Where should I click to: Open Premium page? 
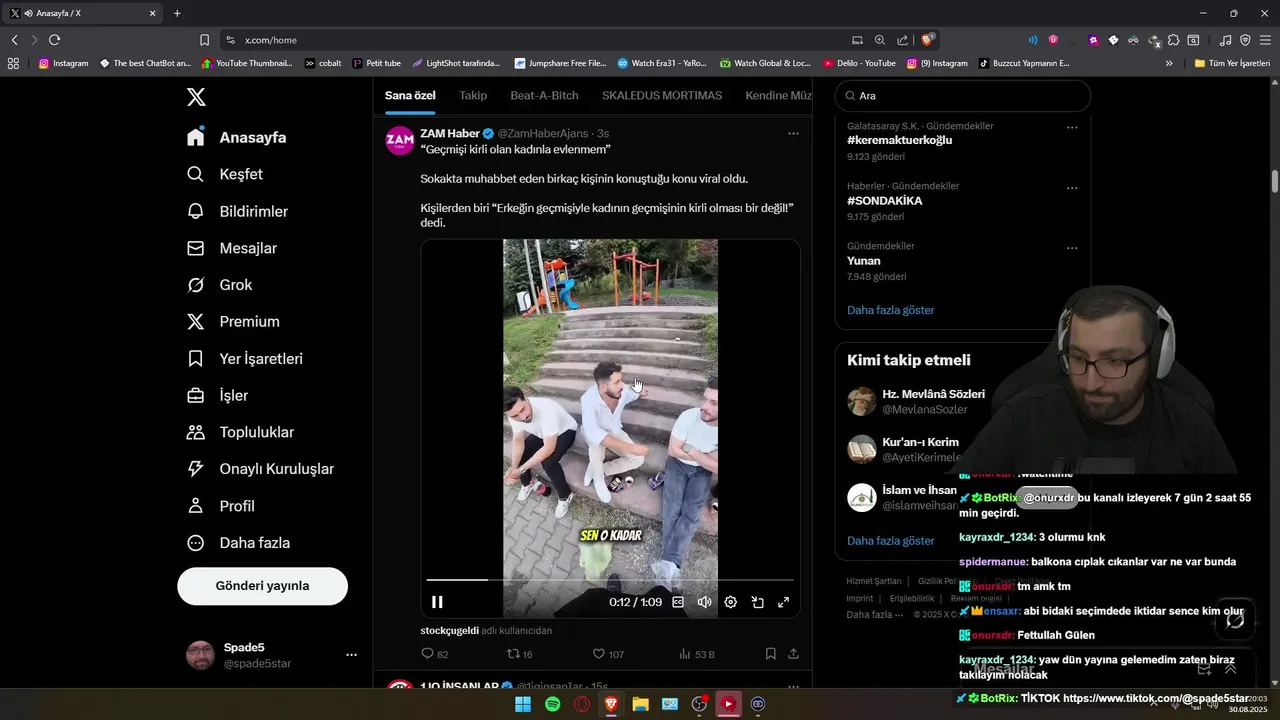[233, 322]
